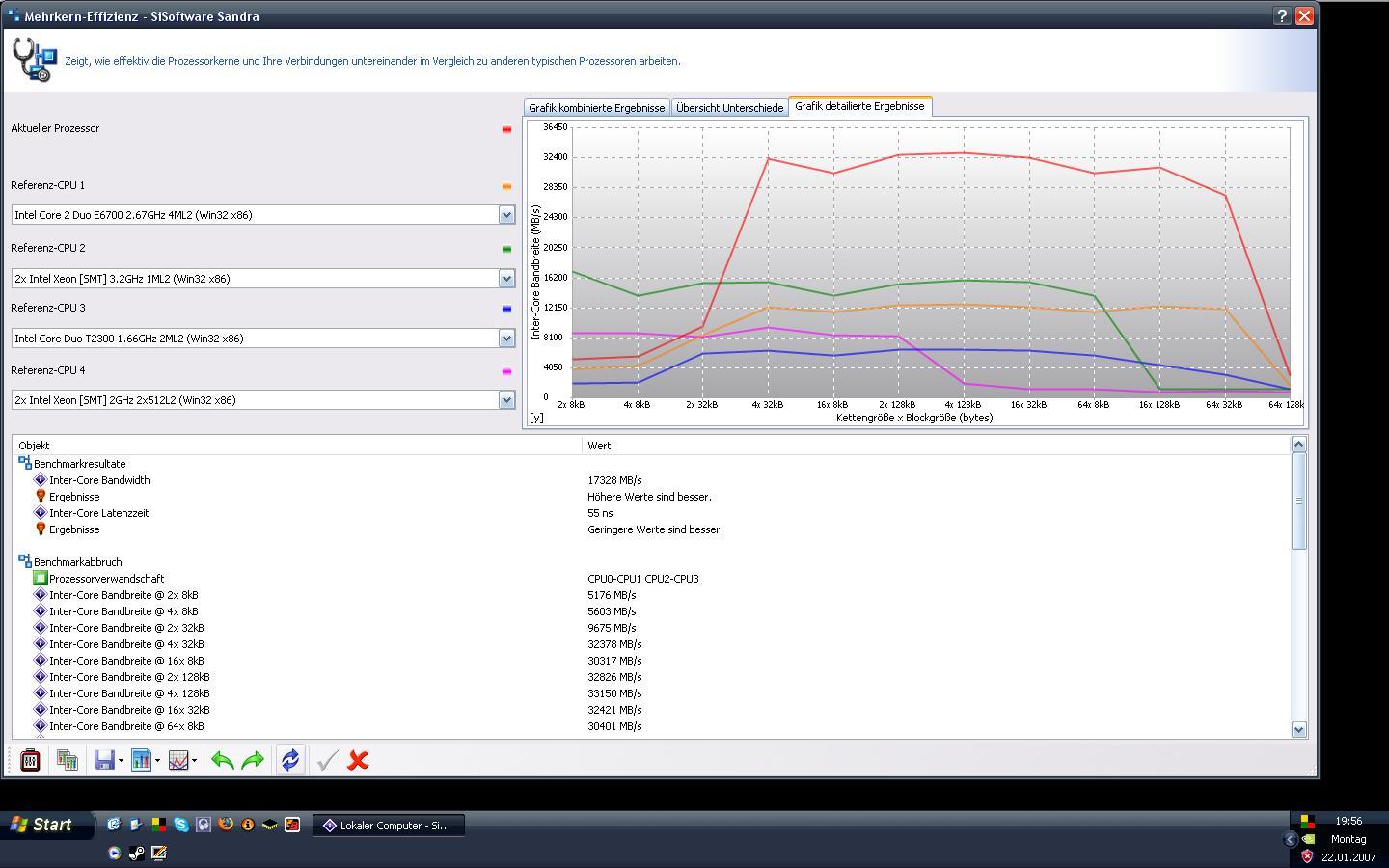The width and height of the screenshot is (1389, 868).
Task: Click the line graph toolbar icon
Action: (x=178, y=761)
